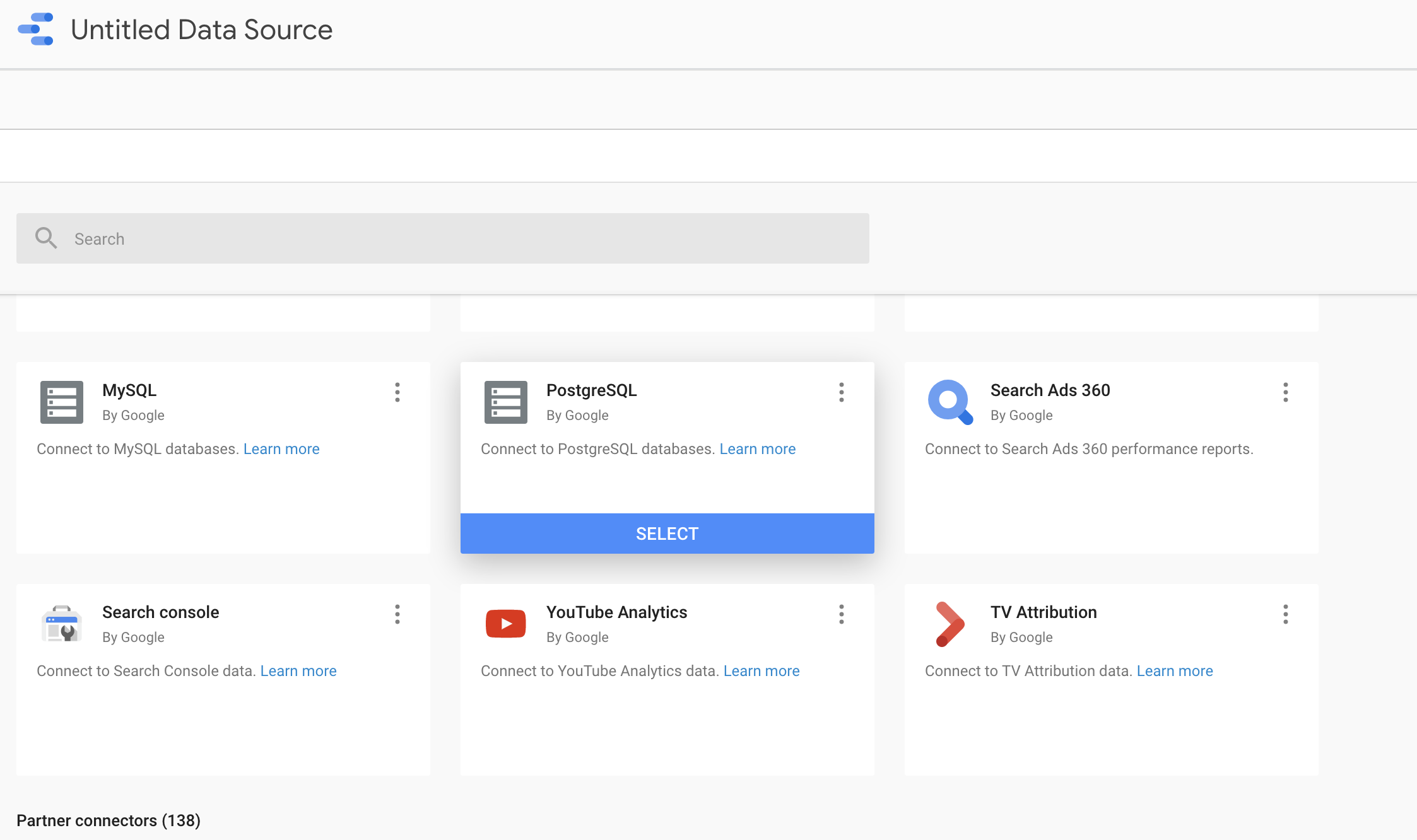Click the search magnifier icon
1417x840 pixels.
pos(46,238)
